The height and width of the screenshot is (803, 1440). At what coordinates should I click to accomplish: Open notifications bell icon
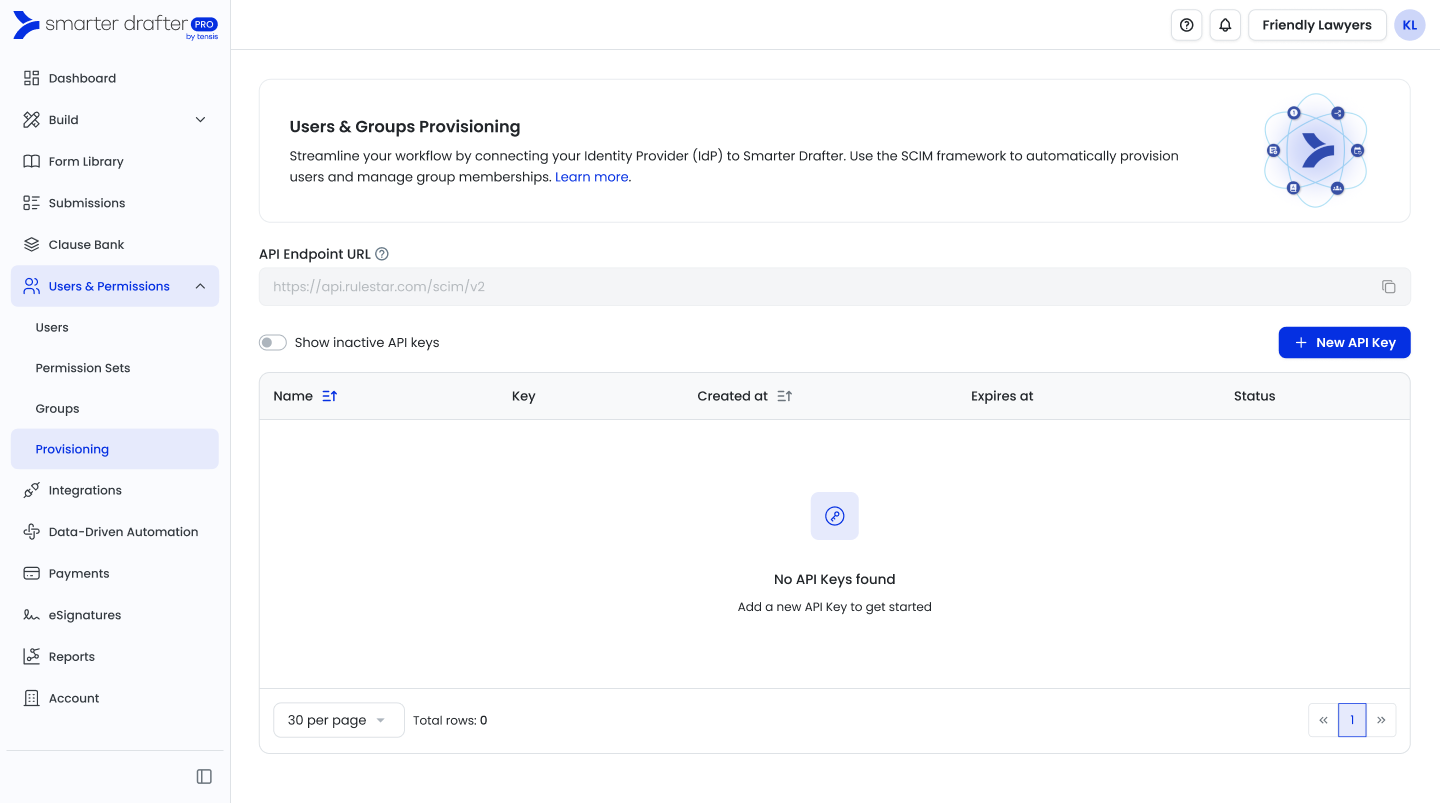pyautogui.click(x=1225, y=25)
